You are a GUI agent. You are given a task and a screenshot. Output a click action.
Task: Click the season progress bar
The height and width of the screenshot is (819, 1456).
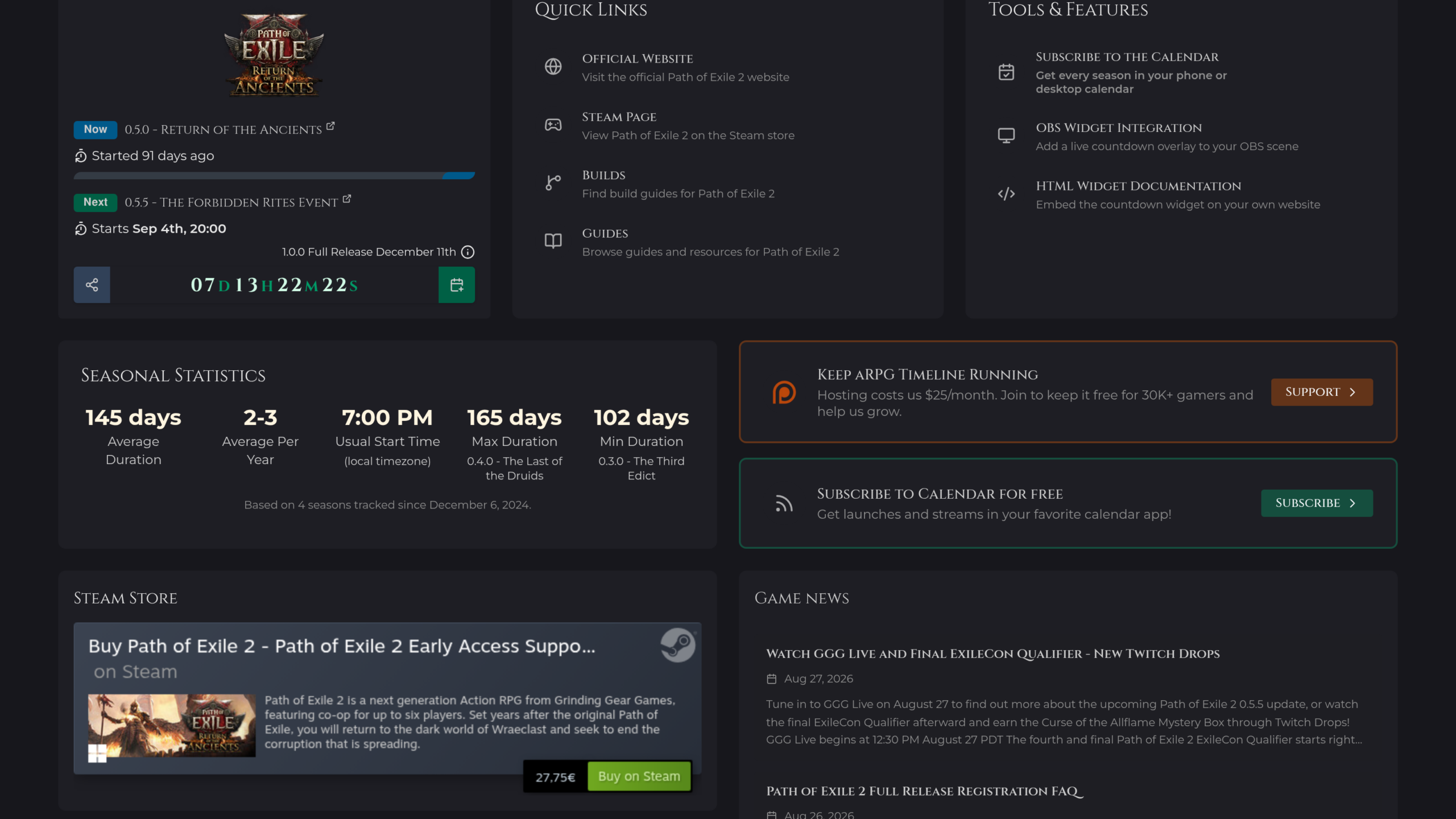pos(274,176)
